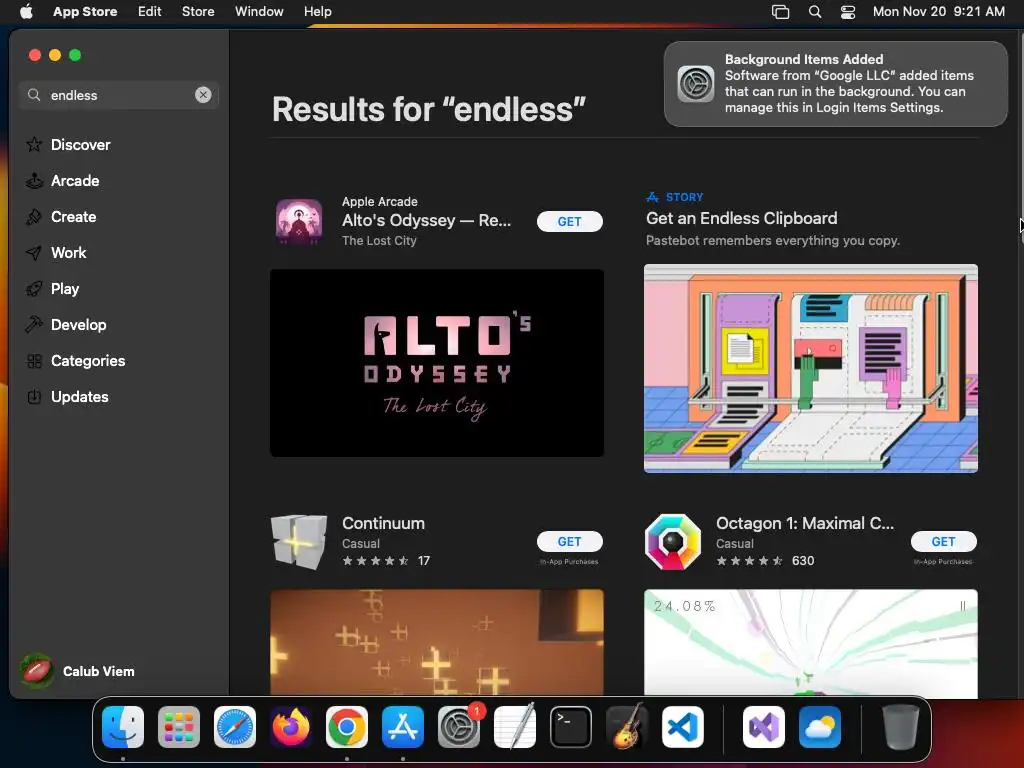
Task: Open Control Center in menu bar
Action: [x=848, y=11]
